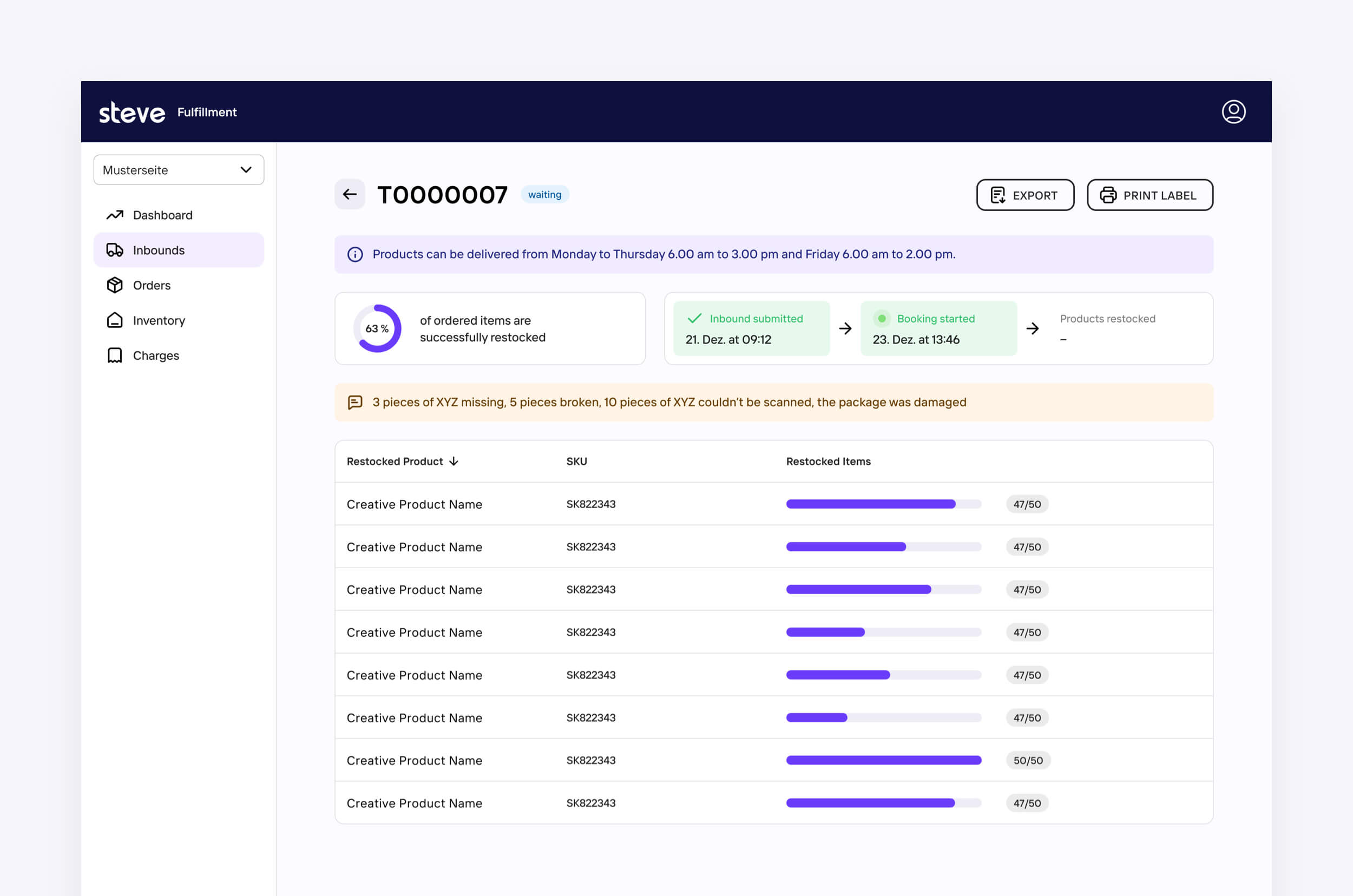Click the comment icon in orange note

point(355,403)
